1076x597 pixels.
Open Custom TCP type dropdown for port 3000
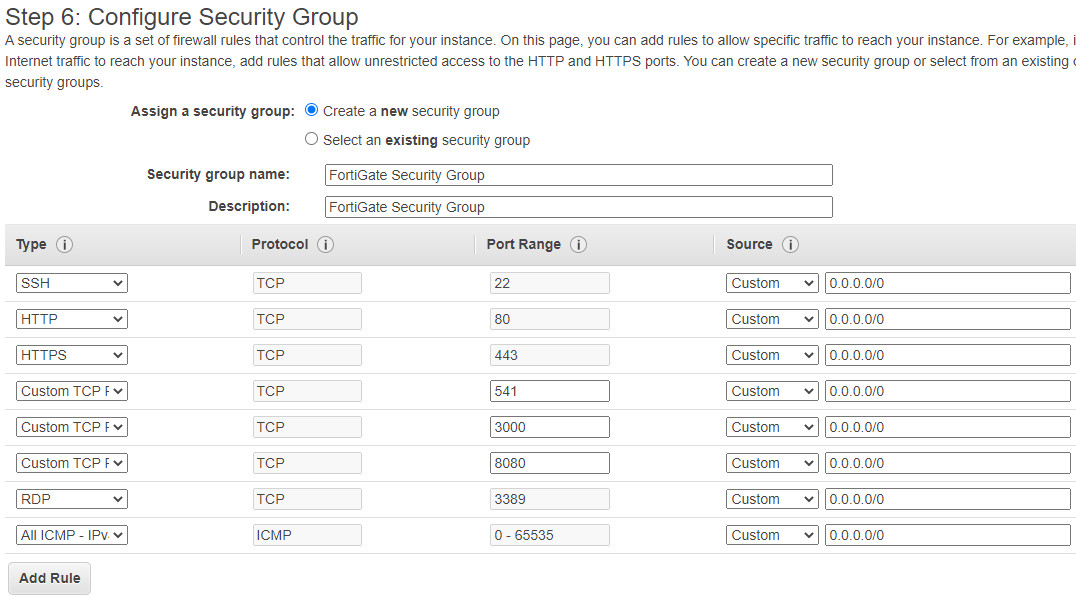(x=72, y=428)
